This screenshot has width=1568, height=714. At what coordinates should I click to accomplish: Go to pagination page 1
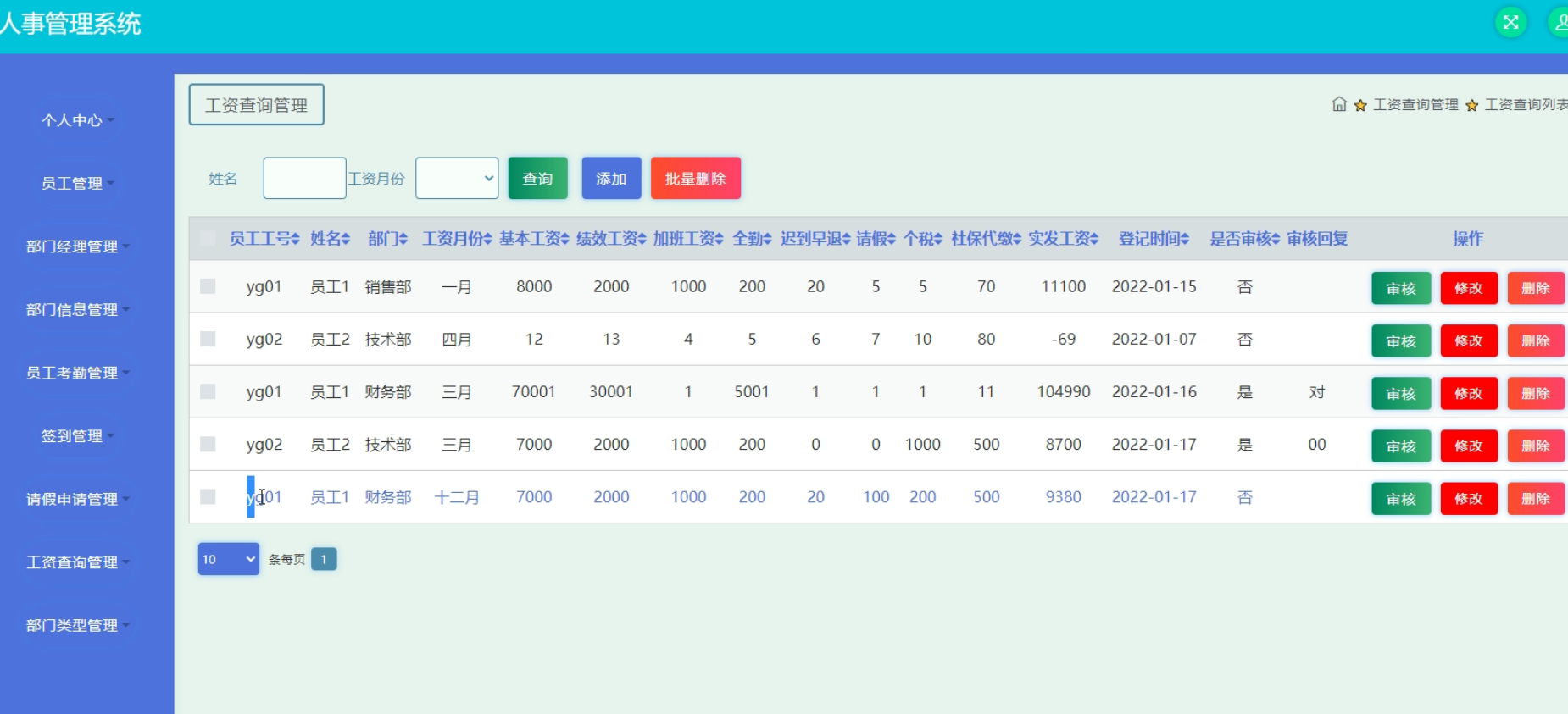[324, 559]
